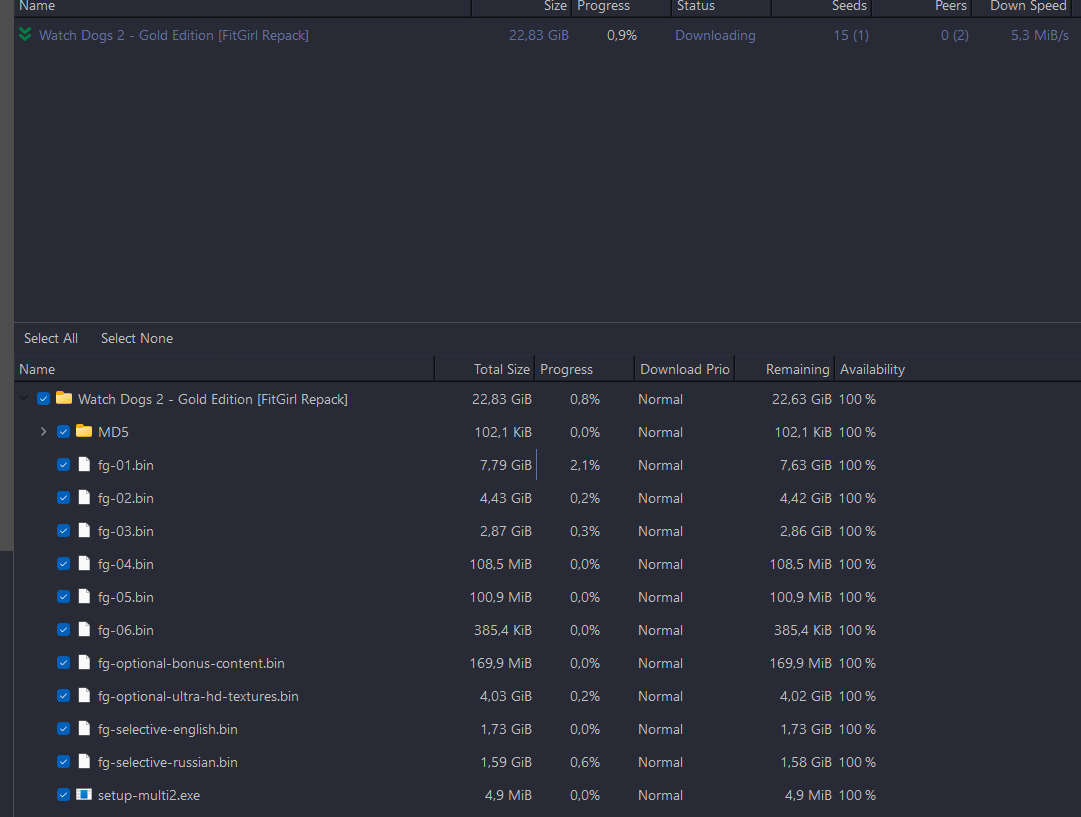Click the fg-04.bin file icon
Viewport: 1081px width, 817px height.
(x=84, y=563)
